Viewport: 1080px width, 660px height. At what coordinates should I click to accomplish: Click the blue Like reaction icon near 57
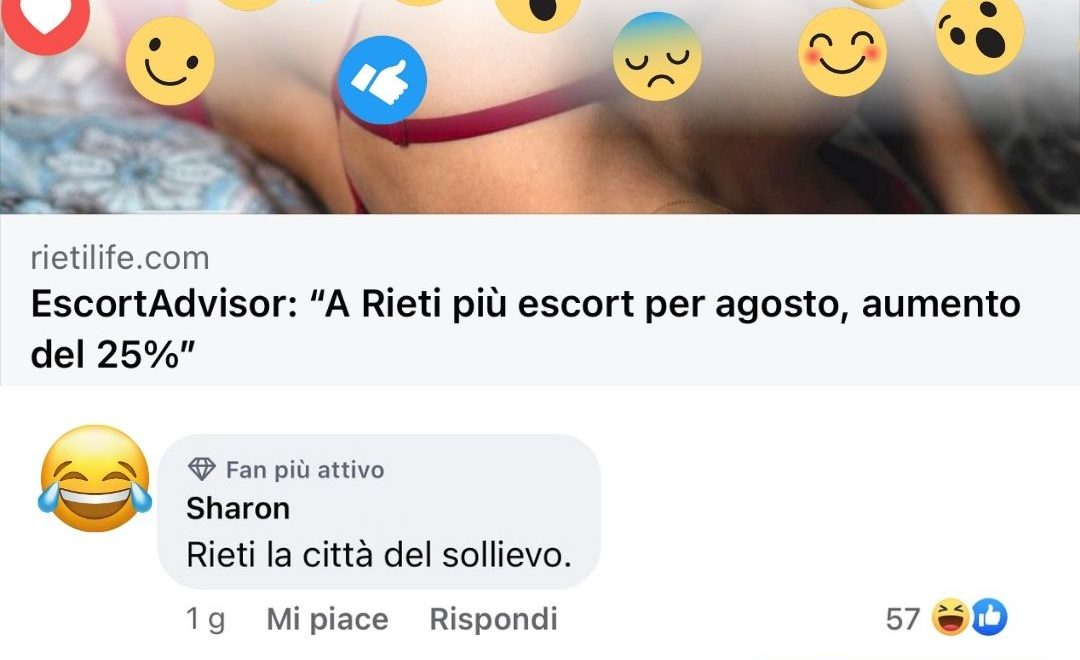(x=989, y=617)
